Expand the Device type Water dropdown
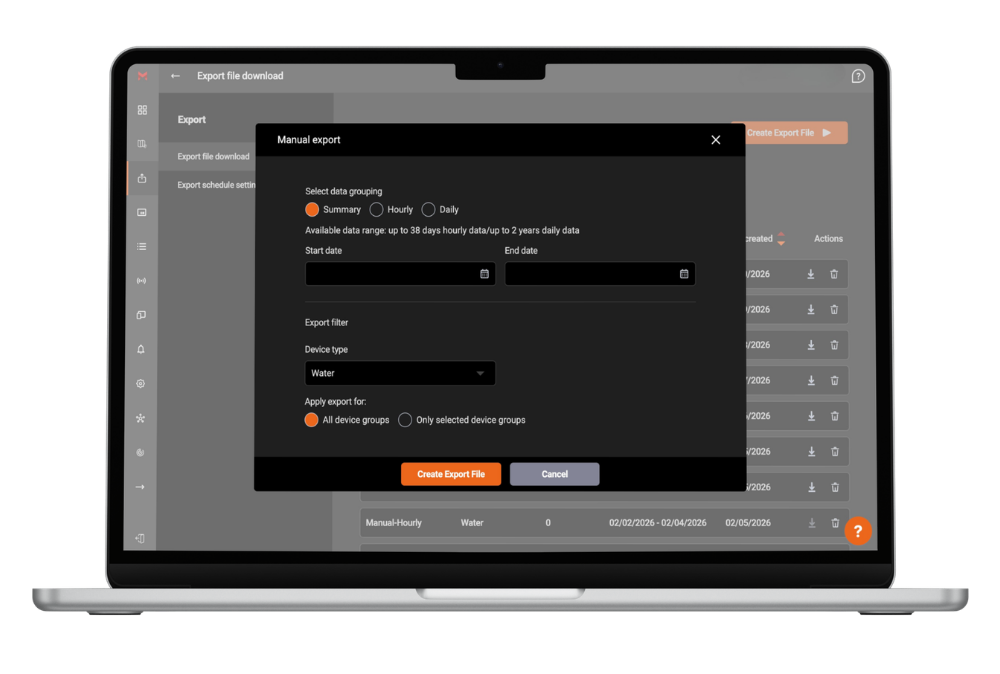Image resolution: width=1000 pixels, height=674 pixels. coord(399,373)
